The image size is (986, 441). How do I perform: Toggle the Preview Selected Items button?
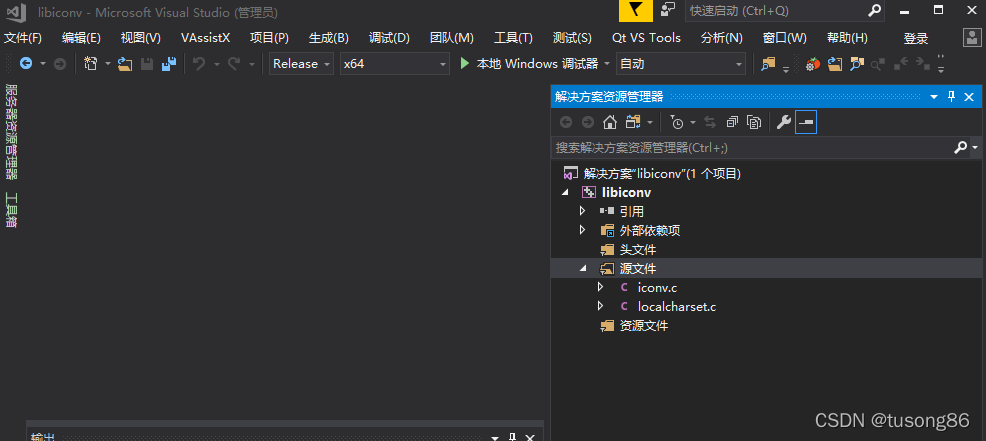coord(806,122)
